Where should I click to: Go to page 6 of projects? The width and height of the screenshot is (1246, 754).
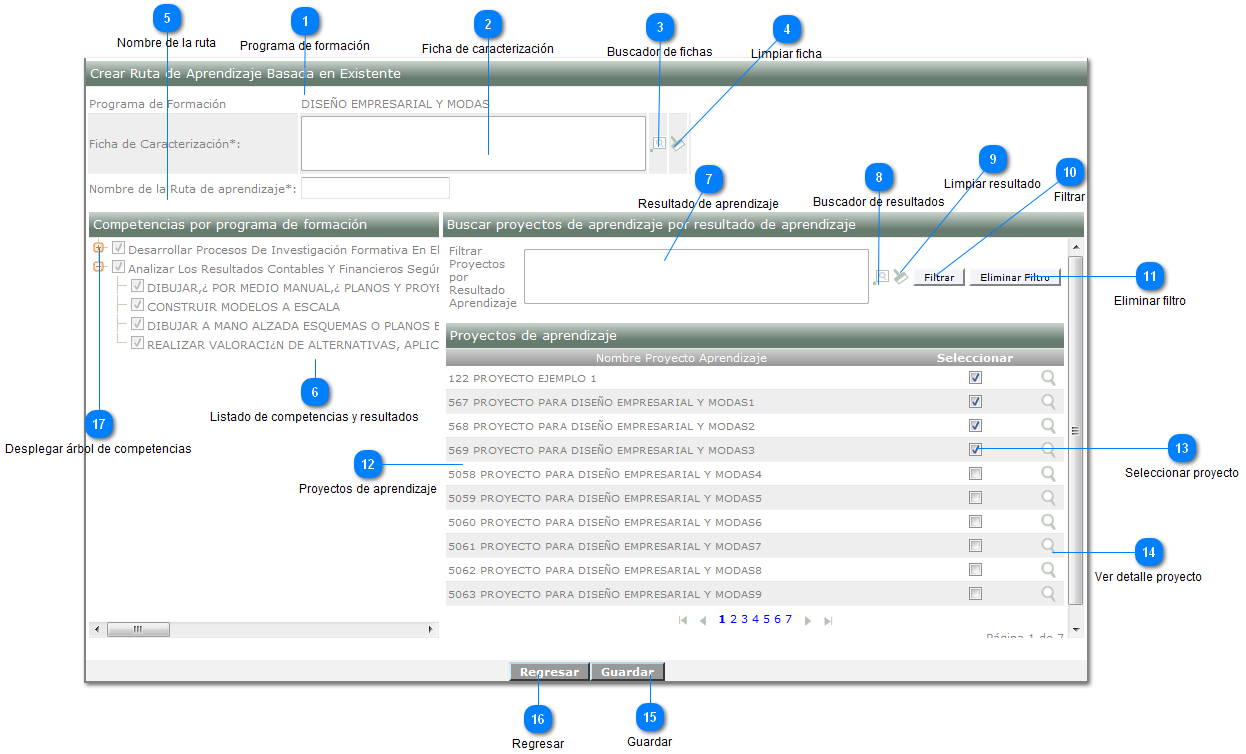pyautogui.click(x=778, y=620)
